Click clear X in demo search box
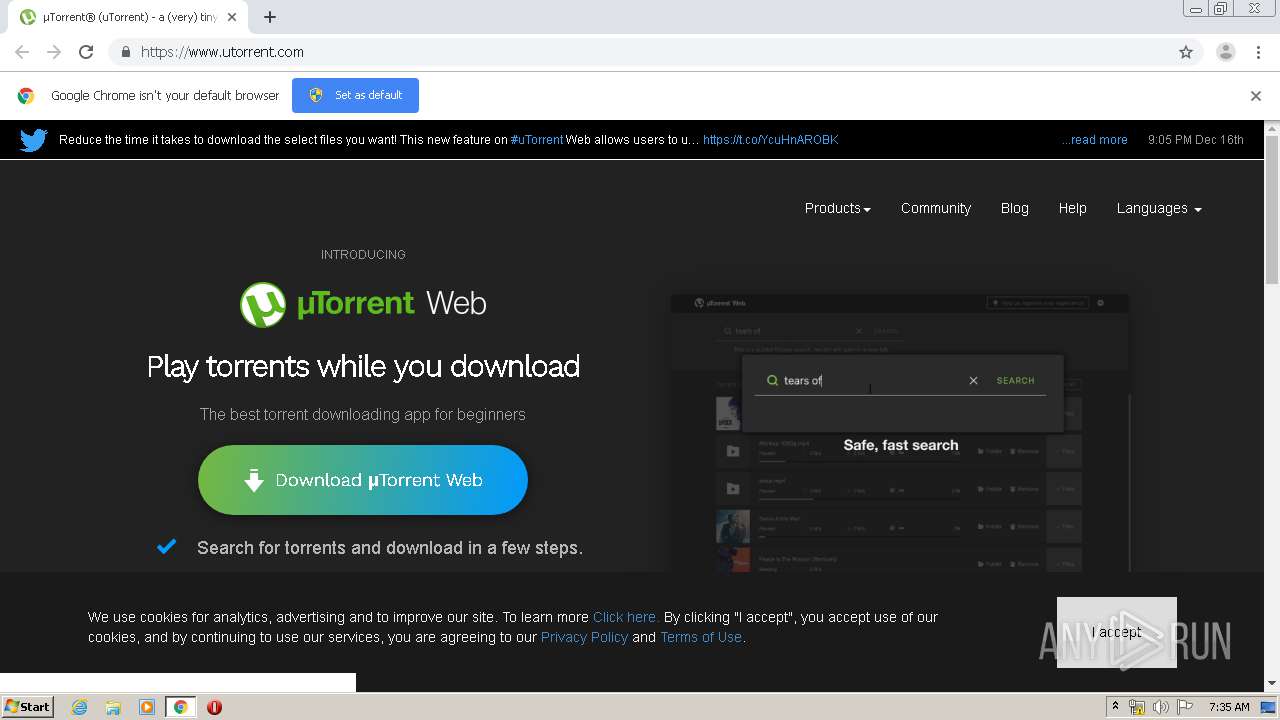Screen dimensions: 1280x720 973,381
